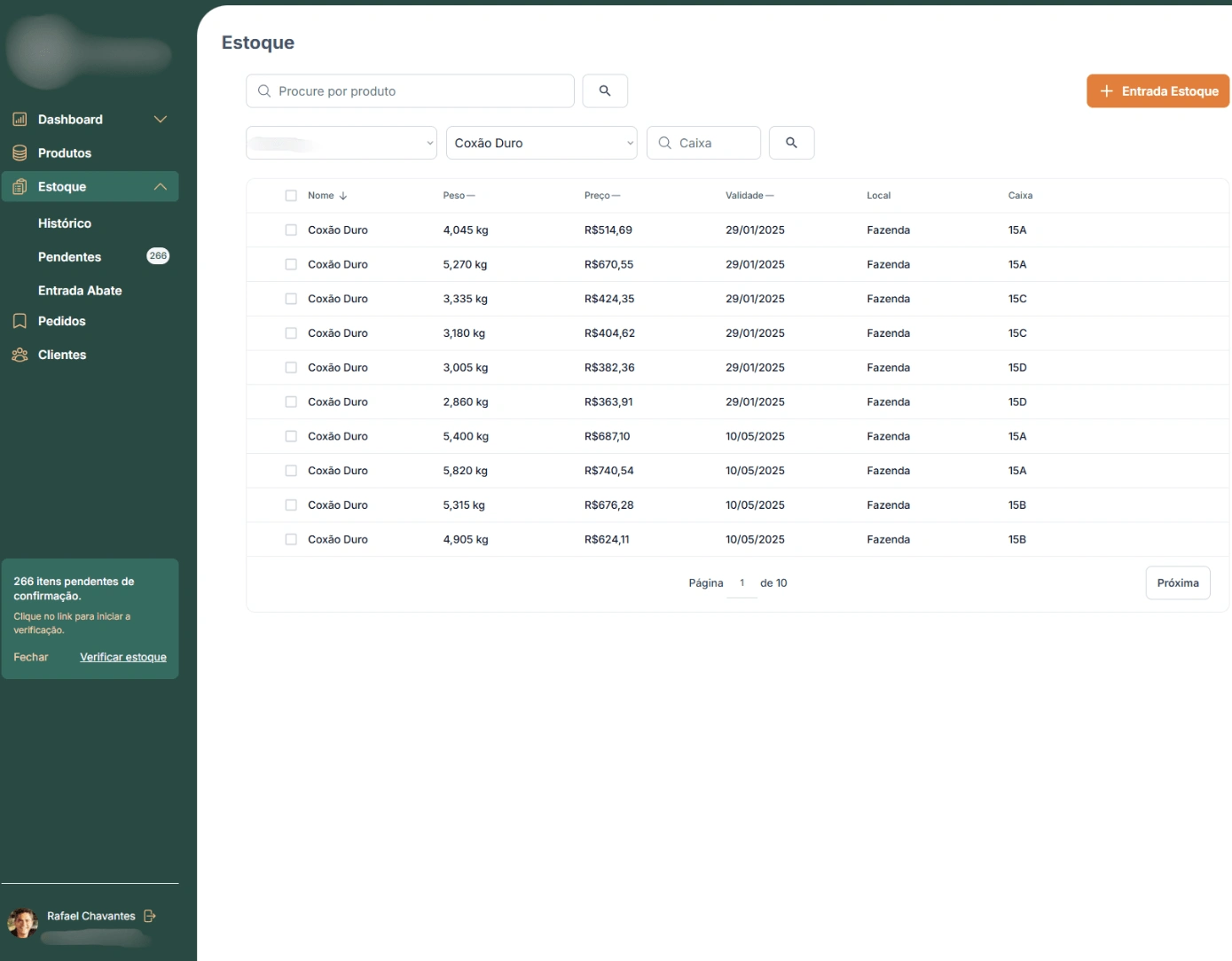Click the Nome column sort arrow
The height and width of the screenshot is (961, 1232).
coord(343,196)
